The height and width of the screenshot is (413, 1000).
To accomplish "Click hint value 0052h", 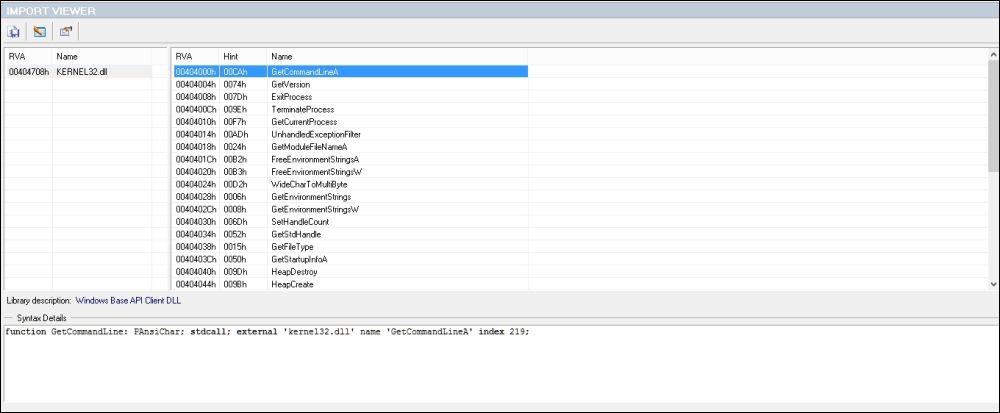I will pyautogui.click(x=235, y=235).
